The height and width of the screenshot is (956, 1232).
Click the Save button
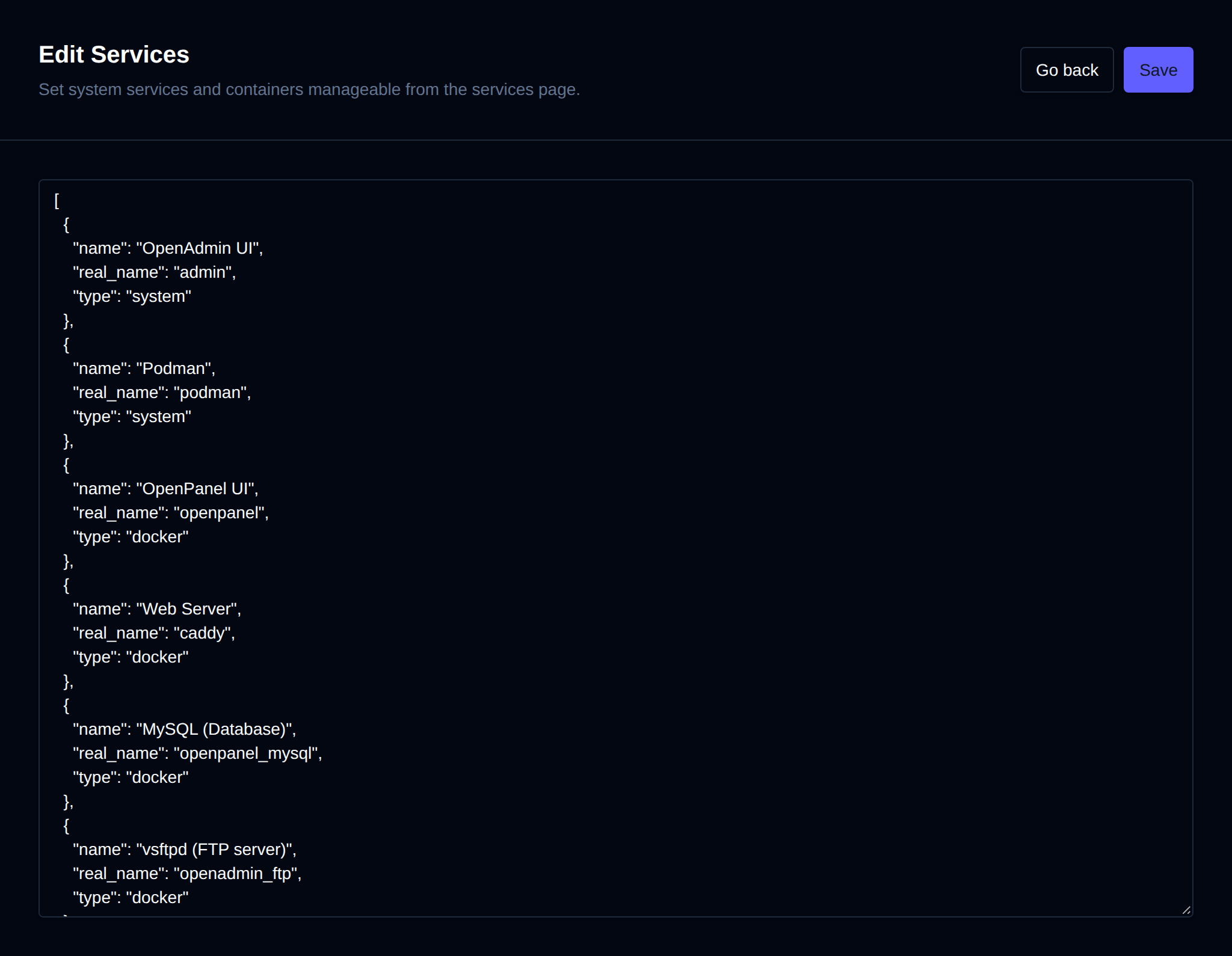pos(1158,70)
